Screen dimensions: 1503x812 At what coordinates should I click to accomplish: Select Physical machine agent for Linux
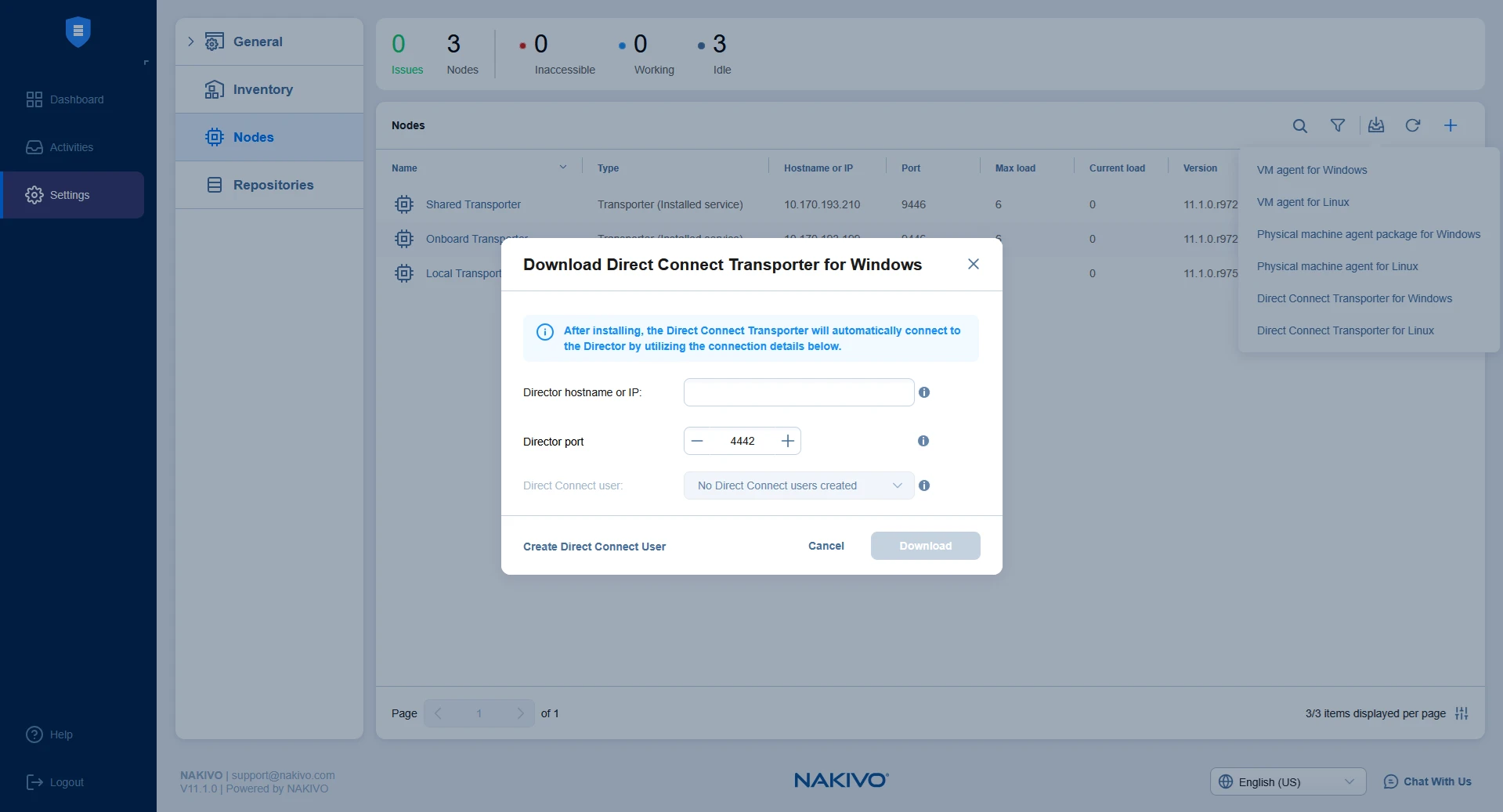pos(1339,266)
